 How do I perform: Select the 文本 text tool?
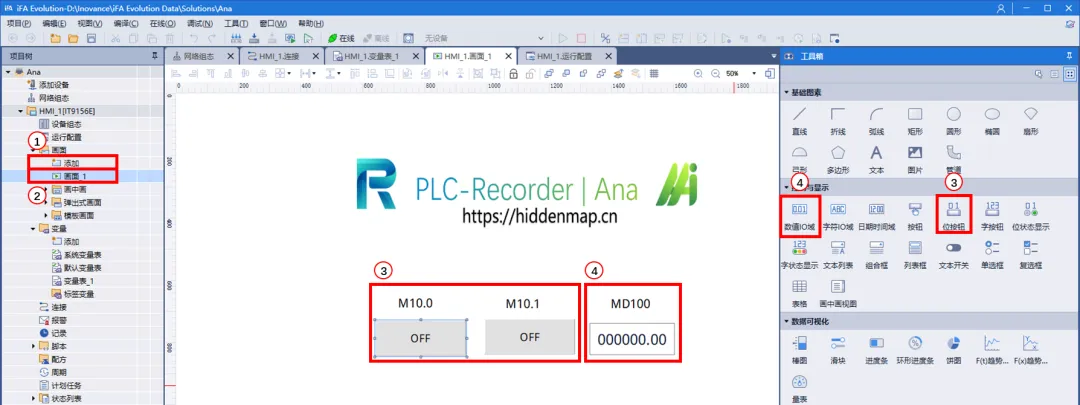[877, 159]
